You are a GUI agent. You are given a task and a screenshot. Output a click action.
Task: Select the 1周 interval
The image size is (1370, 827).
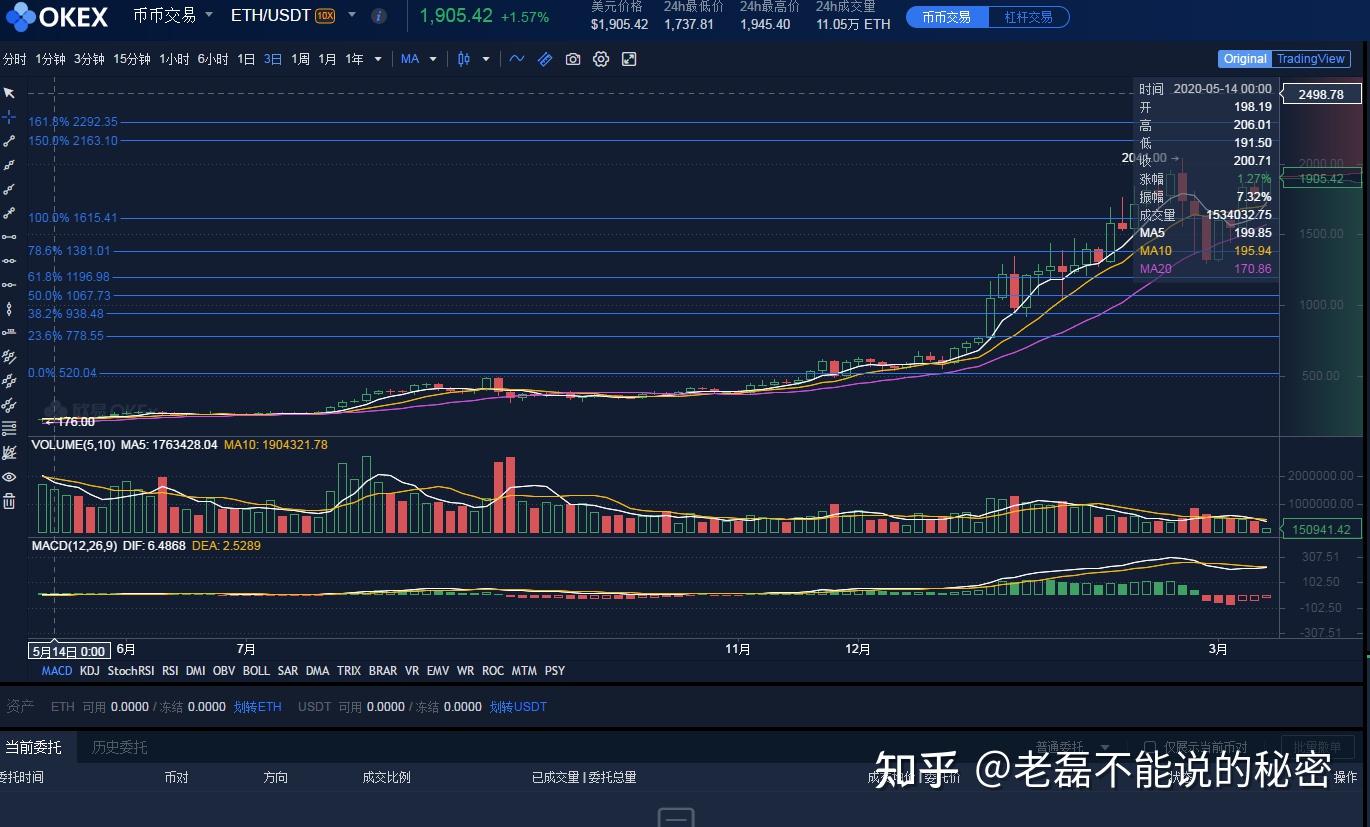[x=300, y=59]
